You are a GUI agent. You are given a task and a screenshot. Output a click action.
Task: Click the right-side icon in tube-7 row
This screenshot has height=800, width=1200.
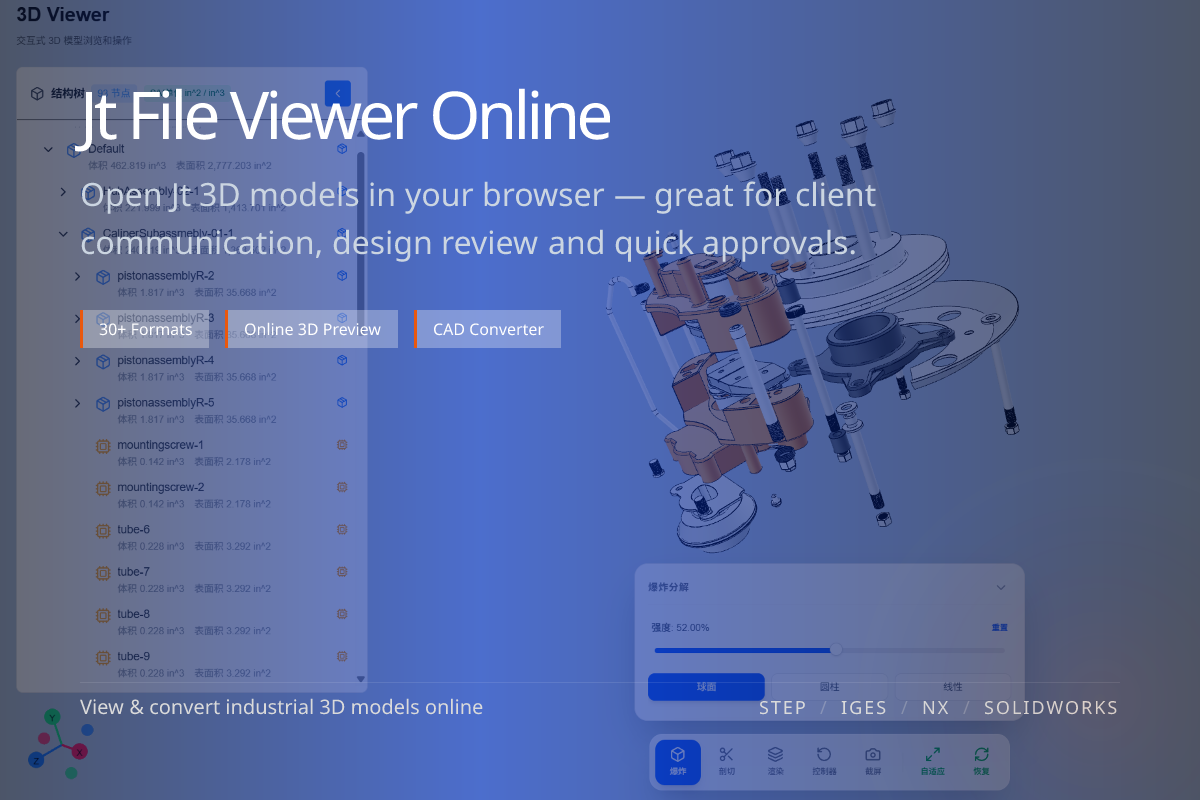[342, 572]
